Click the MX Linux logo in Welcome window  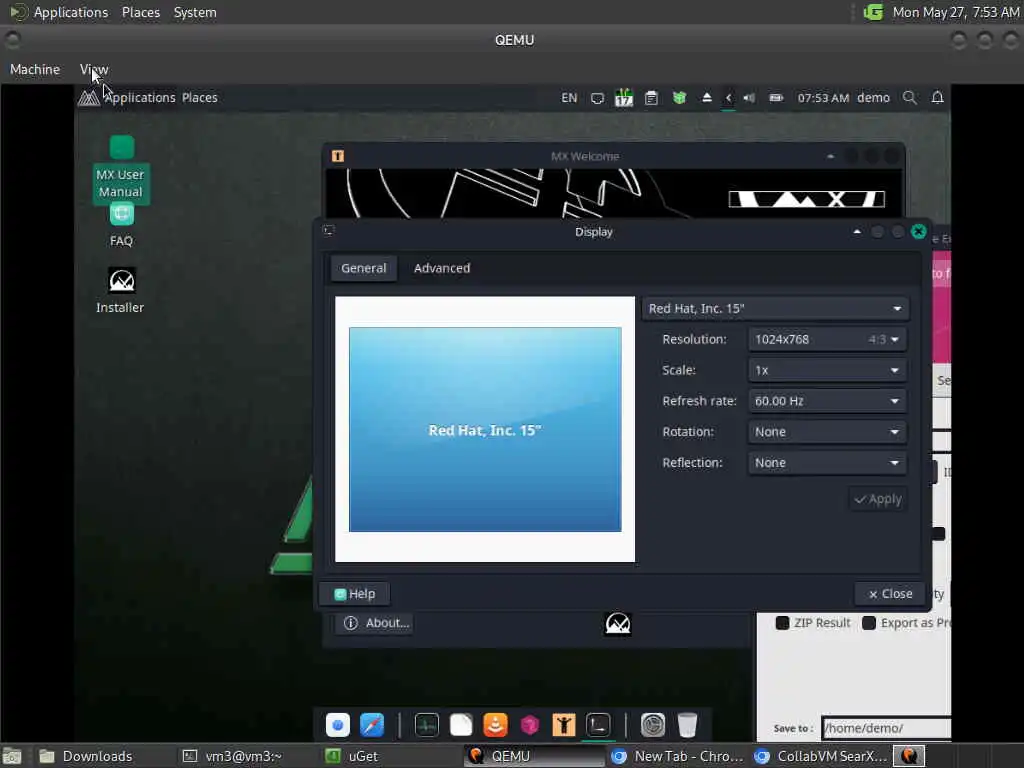click(x=807, y=199)
